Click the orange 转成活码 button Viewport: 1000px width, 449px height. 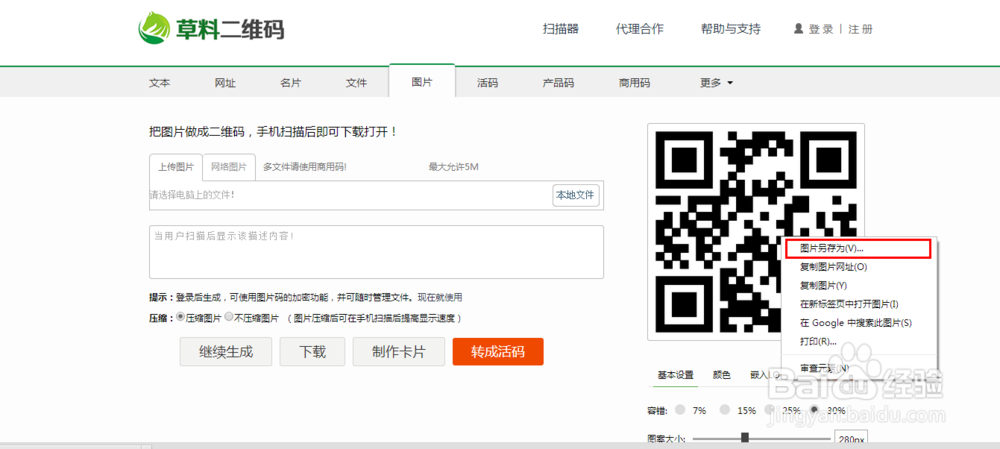[x=498, y=351]
